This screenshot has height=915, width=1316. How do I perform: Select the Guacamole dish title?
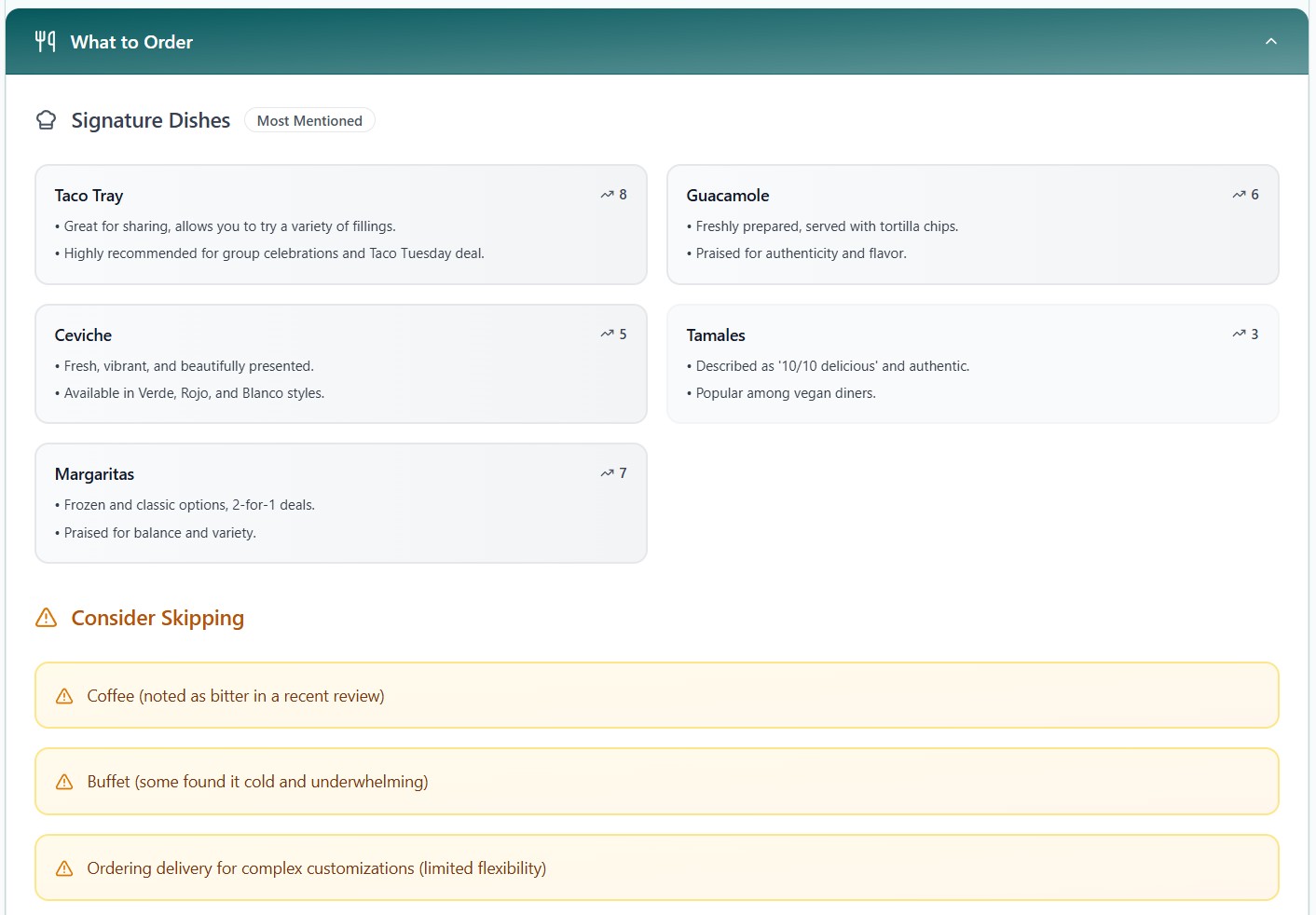click(x=727, y=196)
